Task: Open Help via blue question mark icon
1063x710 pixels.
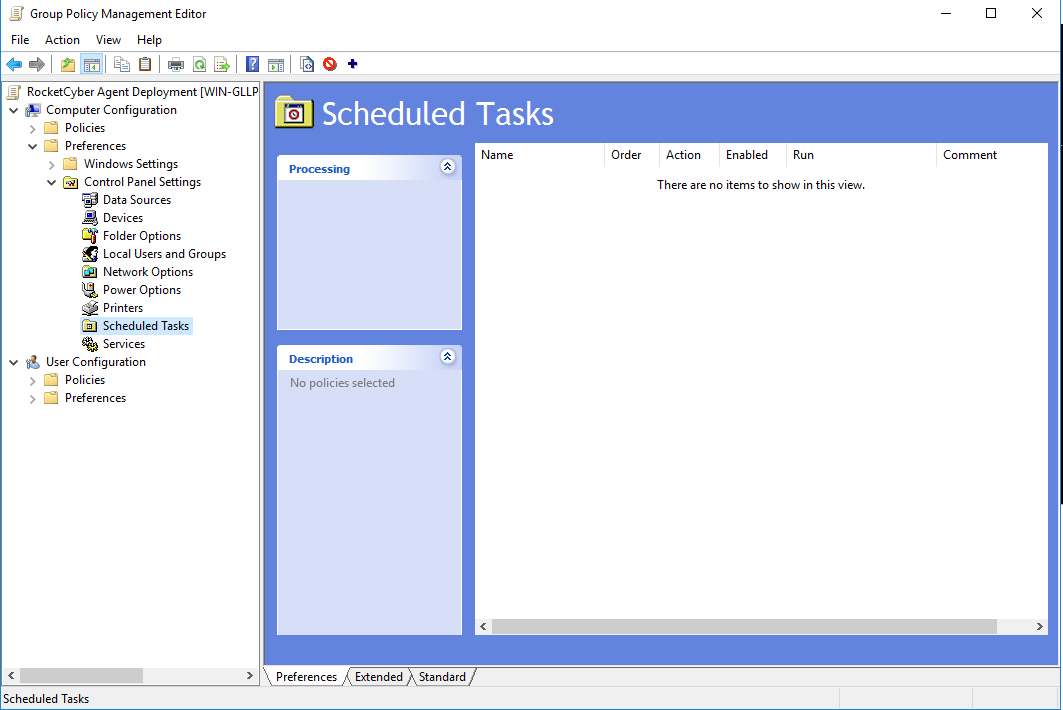Action: pyautogui.click(x=252, y=64)
